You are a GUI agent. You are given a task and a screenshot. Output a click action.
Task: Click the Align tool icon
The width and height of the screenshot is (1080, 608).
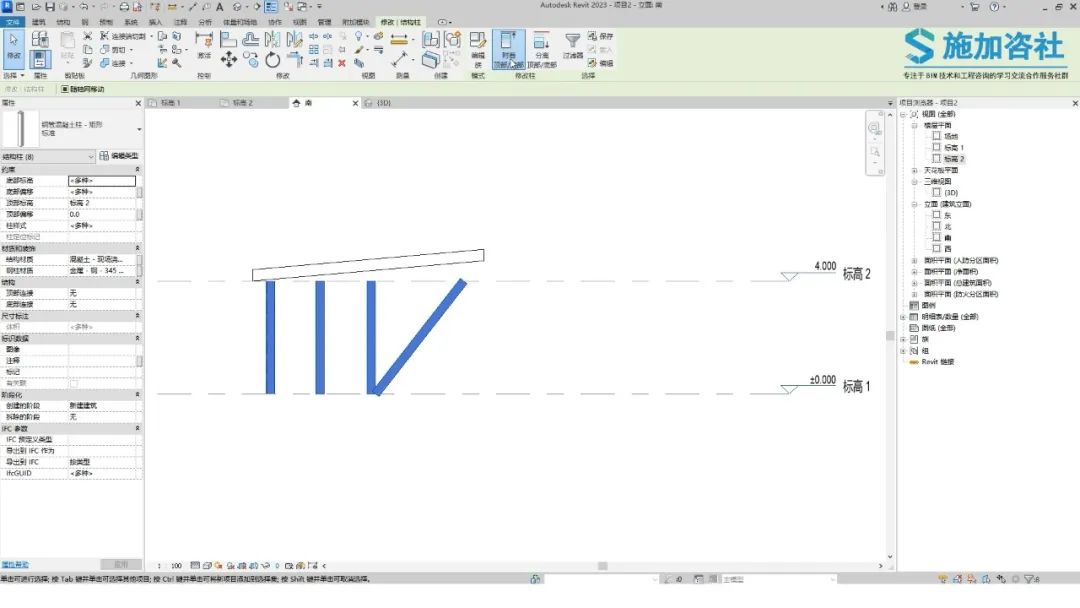[x=229, y=39]
